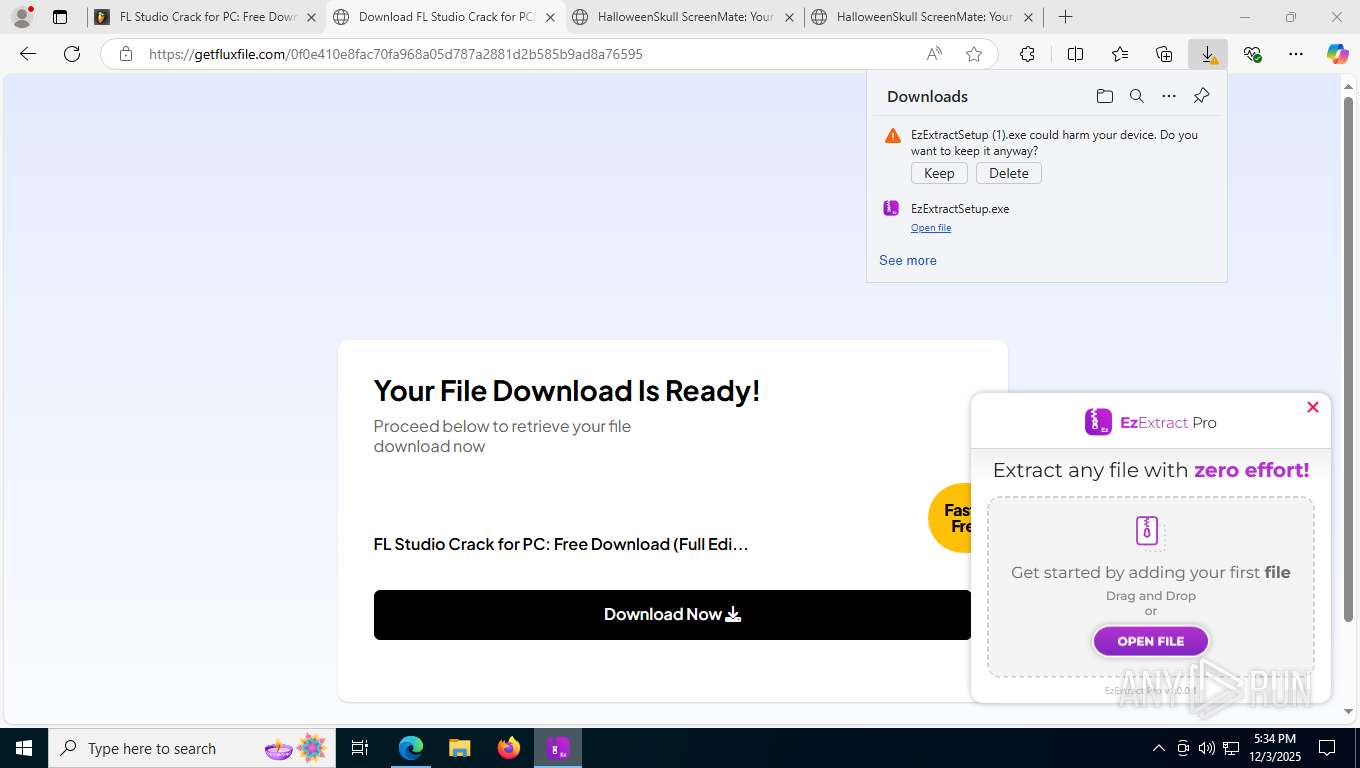Open the Windows Start menu
Image resolution: width=1360 pixels, height=768 pixels.
[24, 748]
